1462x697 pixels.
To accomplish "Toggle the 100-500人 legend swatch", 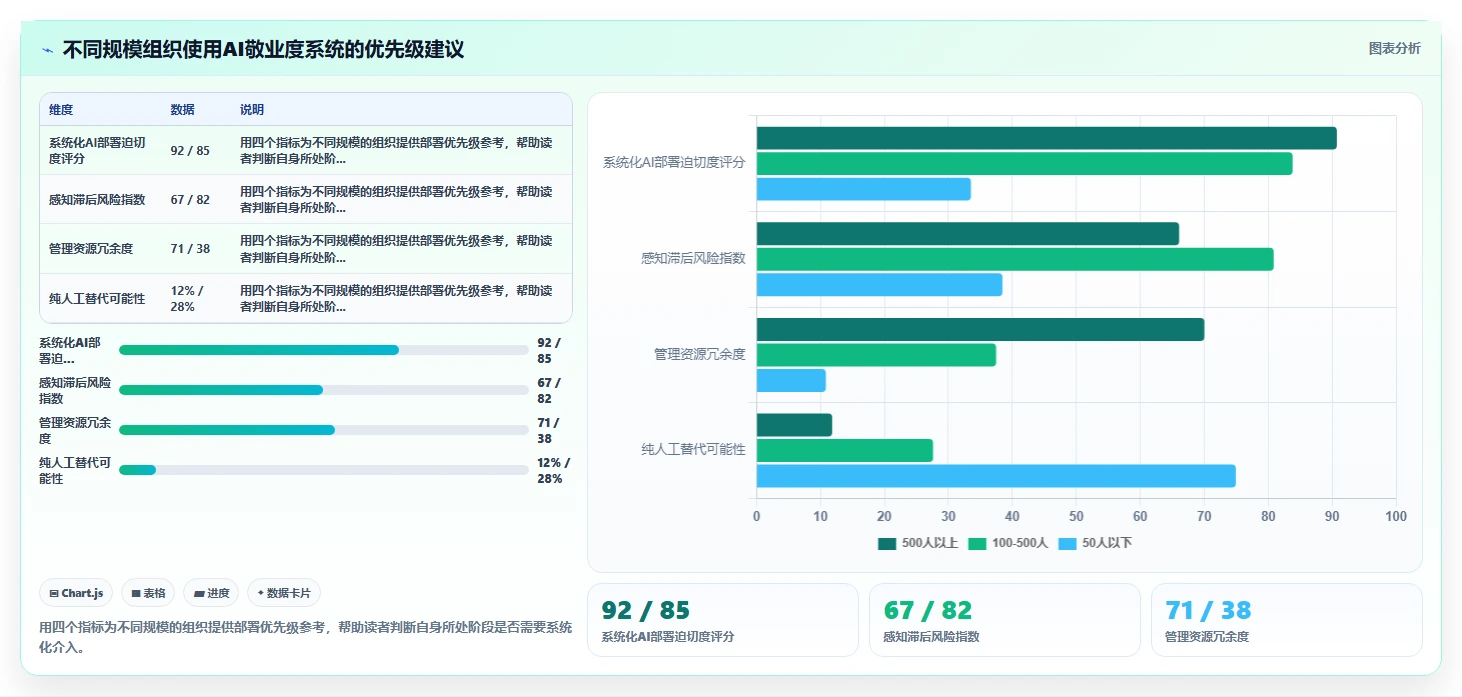I will tap(977, 543).
